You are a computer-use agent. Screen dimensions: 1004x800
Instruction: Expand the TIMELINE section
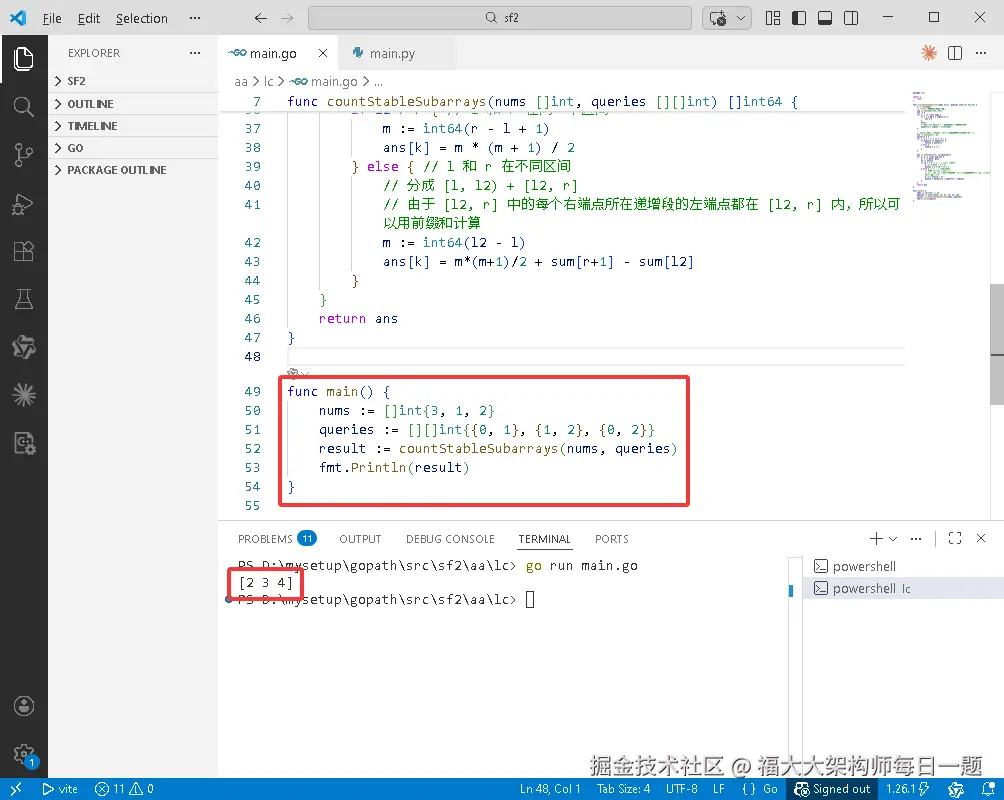click(x=133, y=126)
